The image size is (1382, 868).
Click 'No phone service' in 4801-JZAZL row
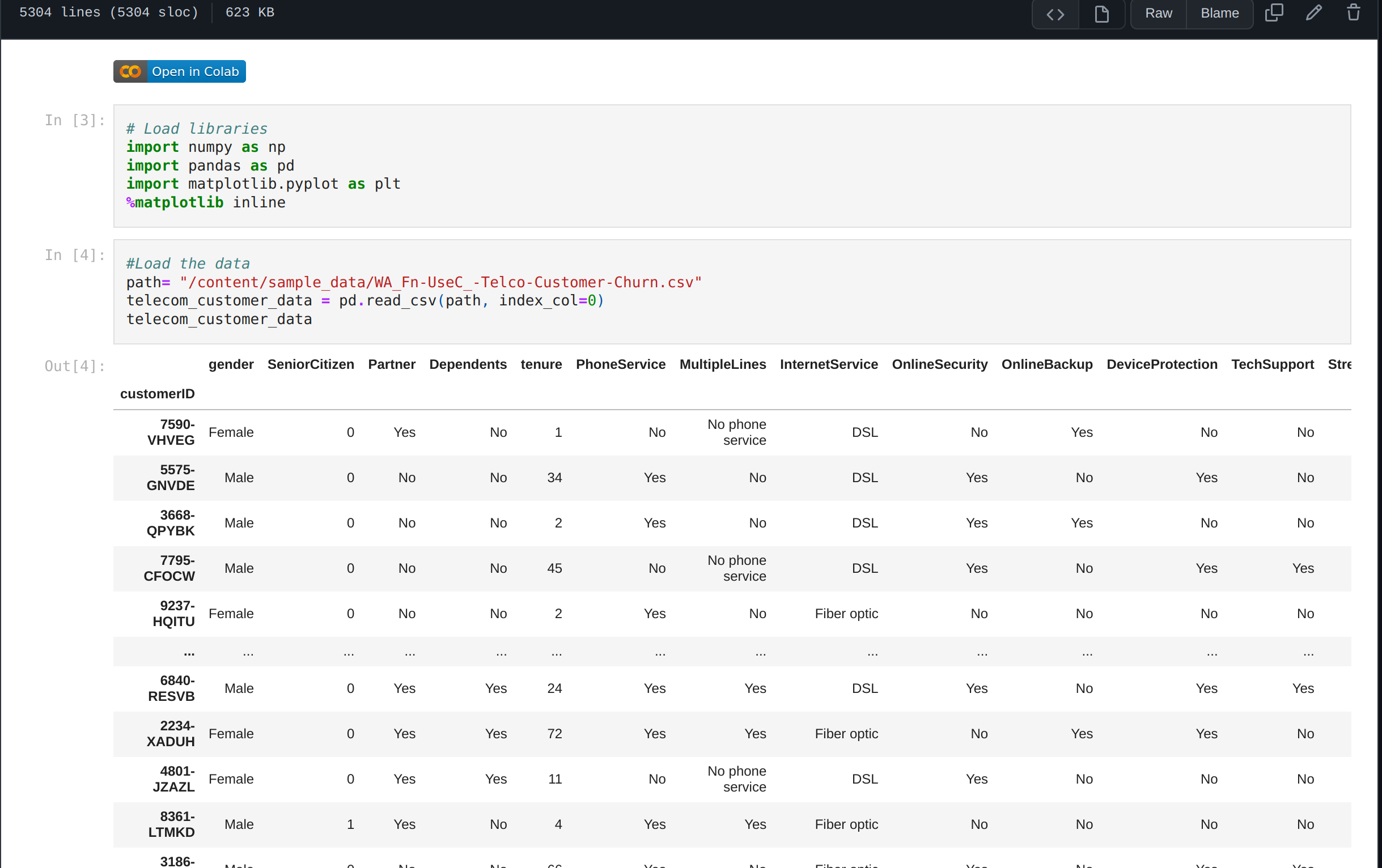coord(737,779)
